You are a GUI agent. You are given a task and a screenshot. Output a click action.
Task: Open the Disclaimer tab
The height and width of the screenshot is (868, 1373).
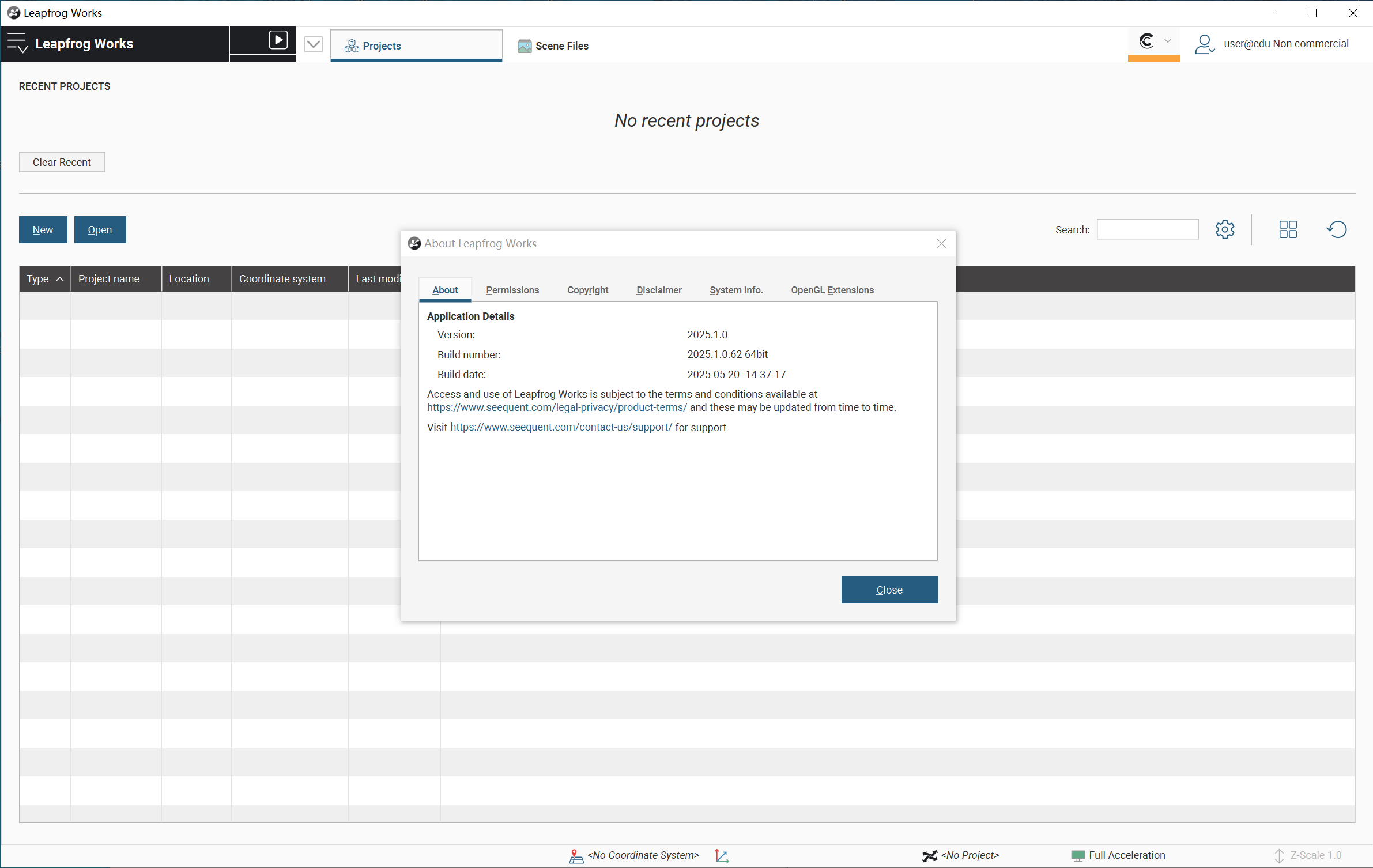(659, 290)
